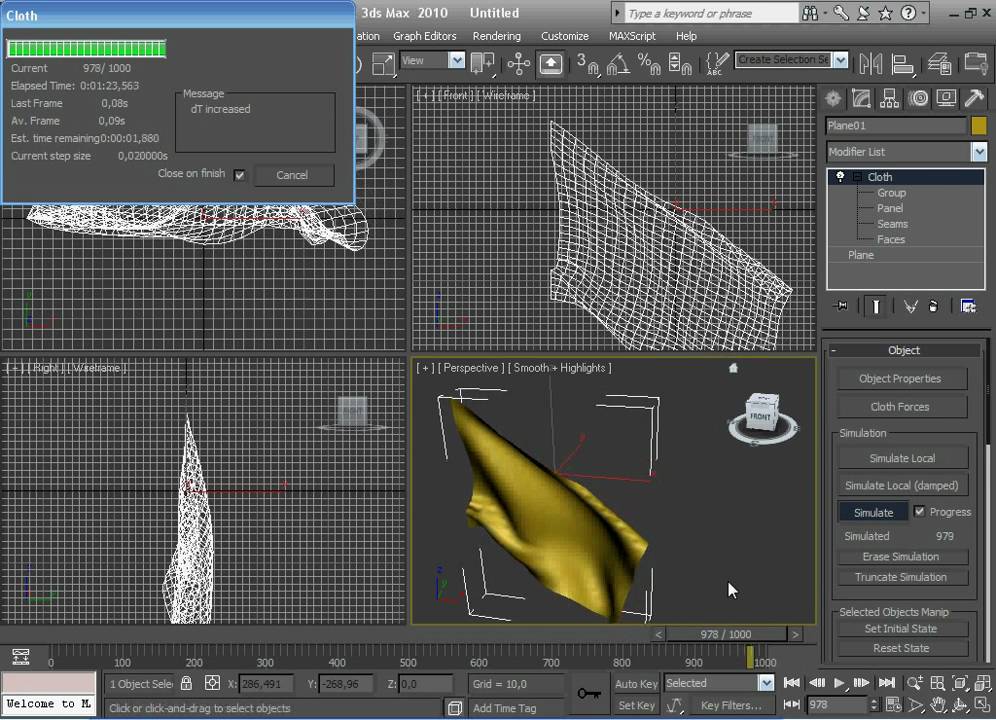Screen dimensions: 996x720
Task: Click the Go to Start playback button
Action: [791, 683]
